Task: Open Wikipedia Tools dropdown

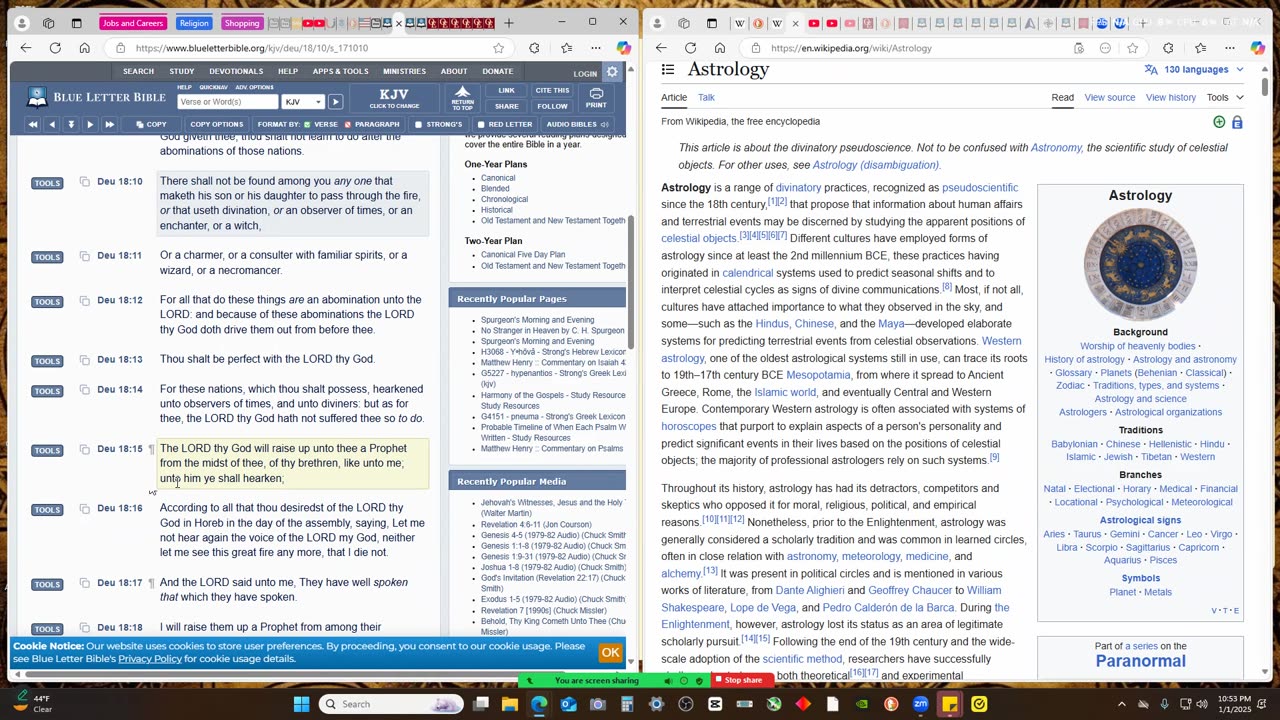Action: pos(1225,97)
